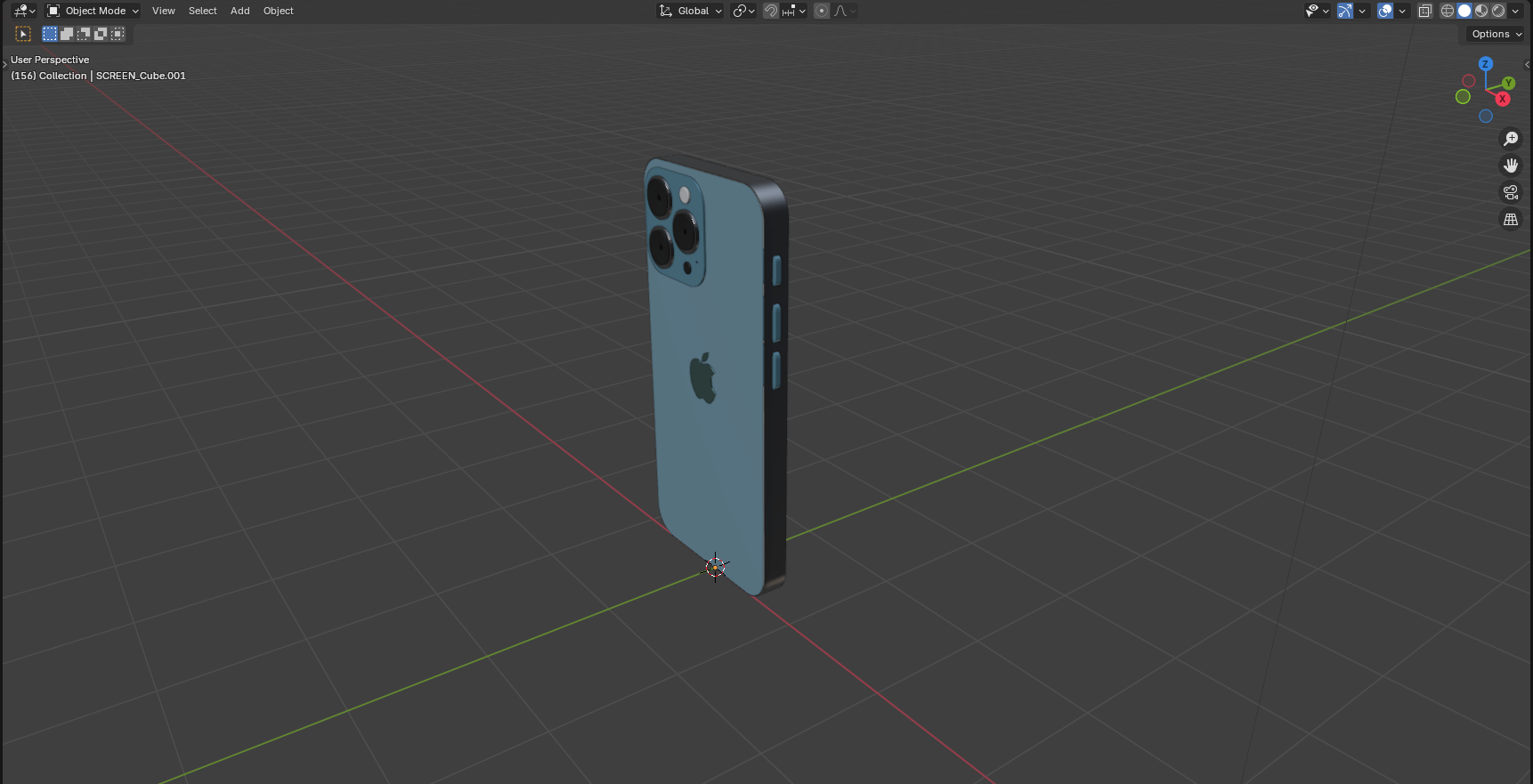Set selection mode to intersect
This screenshot has width=1533, height=784.
point(118,34)
